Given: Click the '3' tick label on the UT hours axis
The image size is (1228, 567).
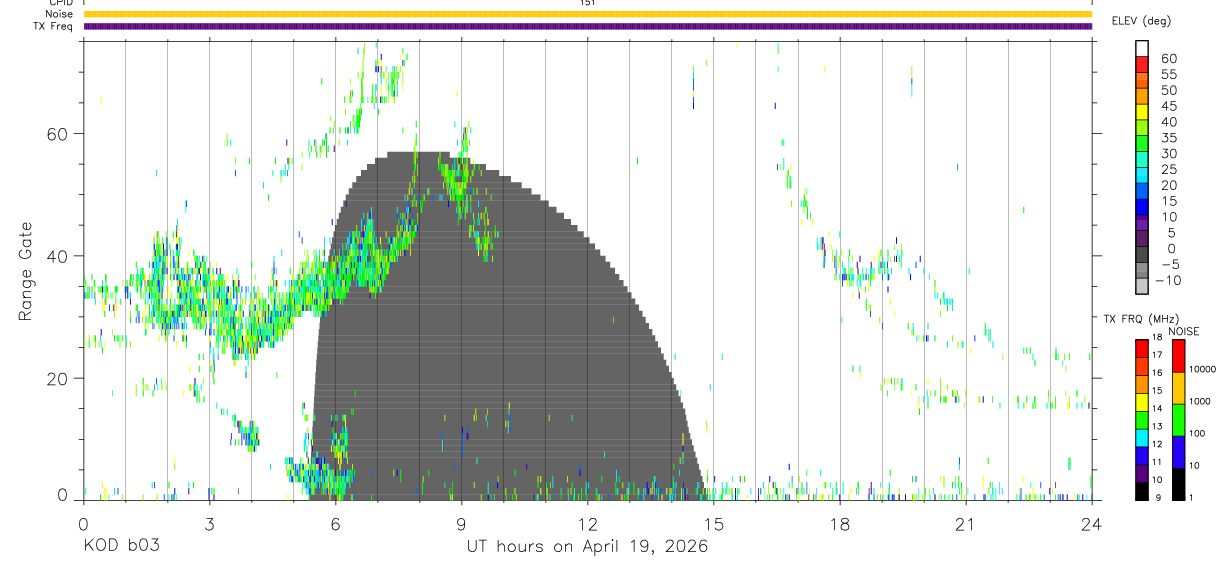Looking at the screenshot, I should point(210,523).
